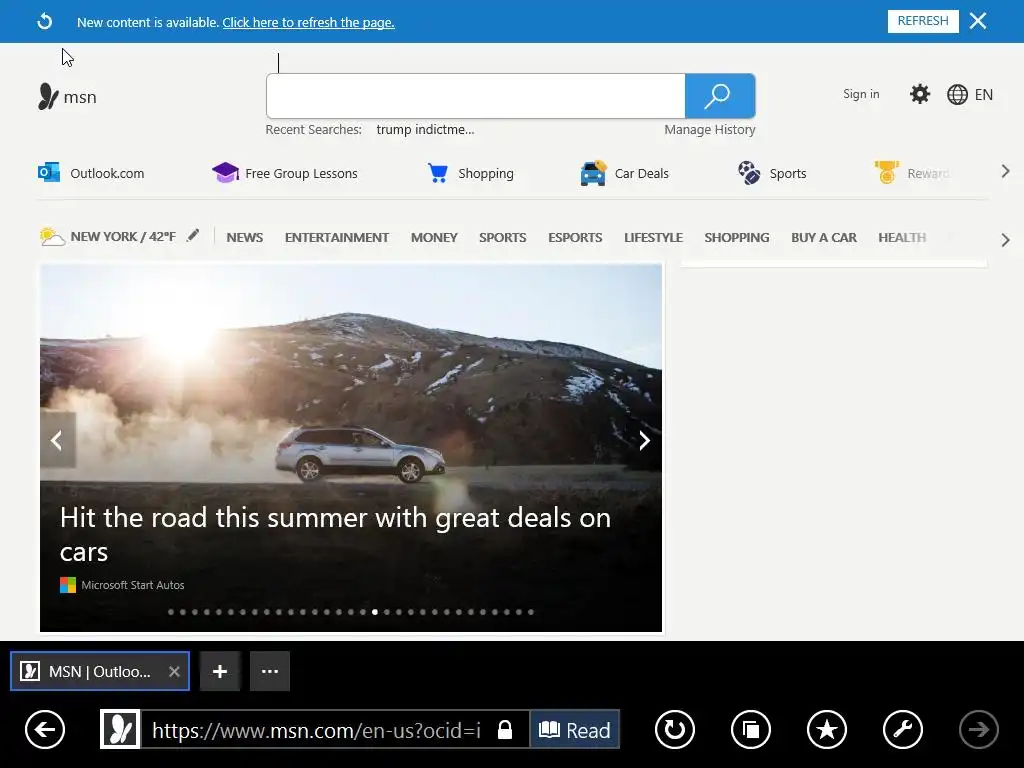Image resolution: width=1024 pixels, height=768 pixels.
Task: Open the SPORTS navigation section
Action: (x=502, y=238)
